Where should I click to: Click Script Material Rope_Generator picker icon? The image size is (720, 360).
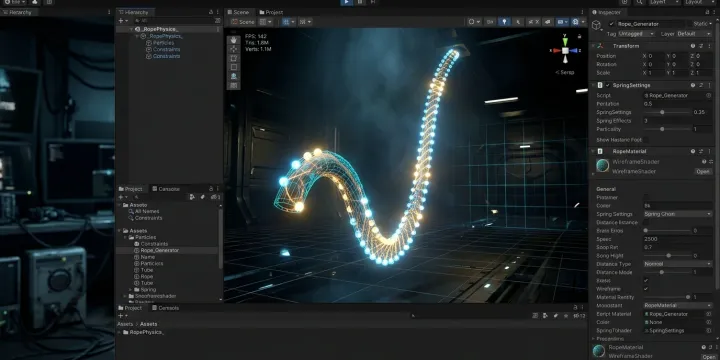pyautogui.click(x=708, y=314)
